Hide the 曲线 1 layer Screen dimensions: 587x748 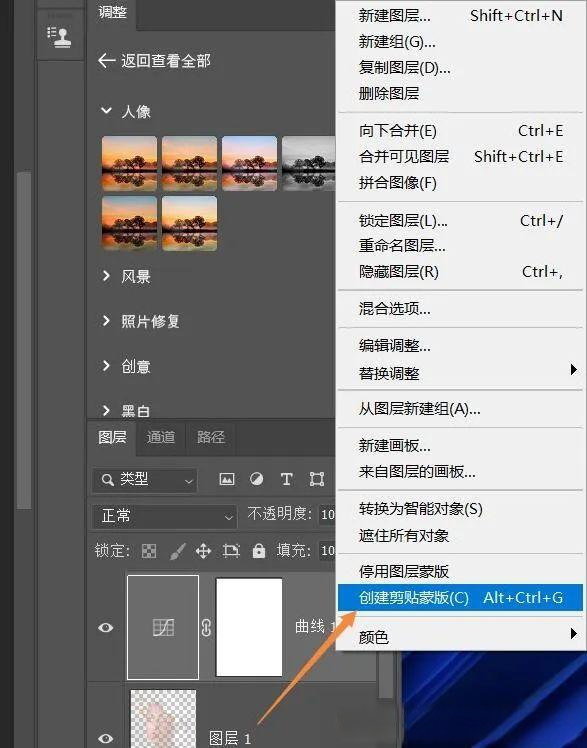[x=105, y=627]
